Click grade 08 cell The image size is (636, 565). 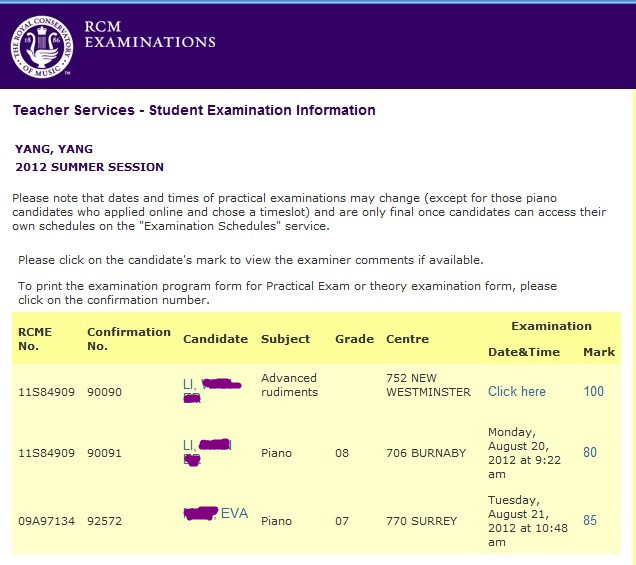(342, 453)
